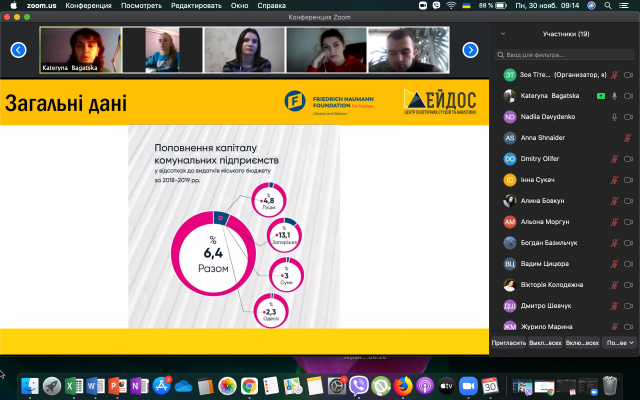This screenshot has height=400, width=640.
Task: Open OneDrive from the dock
Action: point(183,386)
